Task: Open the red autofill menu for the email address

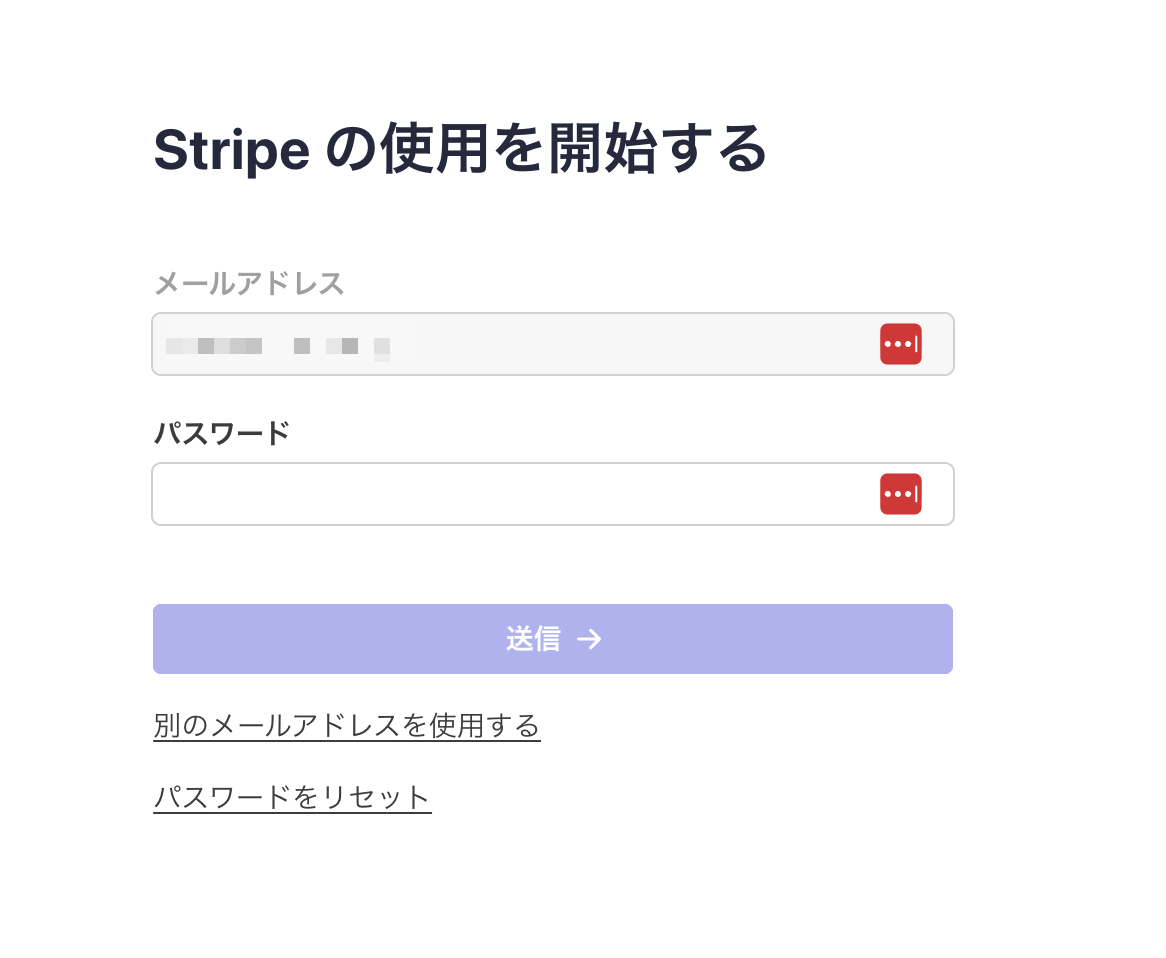Action: 900,344
